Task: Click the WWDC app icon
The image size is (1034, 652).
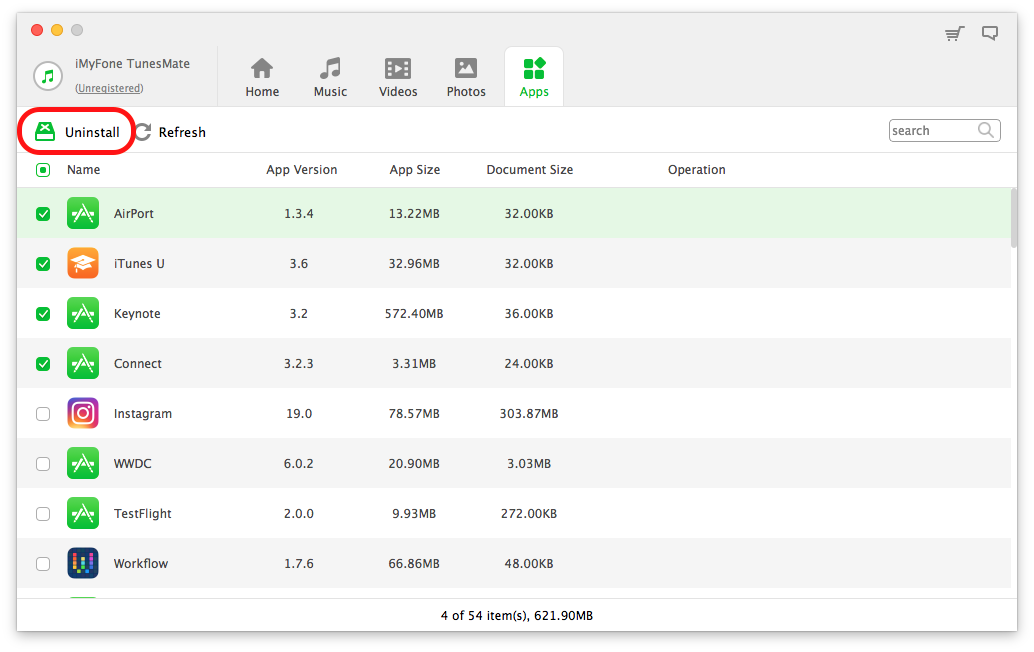Action: coord(83,463)
